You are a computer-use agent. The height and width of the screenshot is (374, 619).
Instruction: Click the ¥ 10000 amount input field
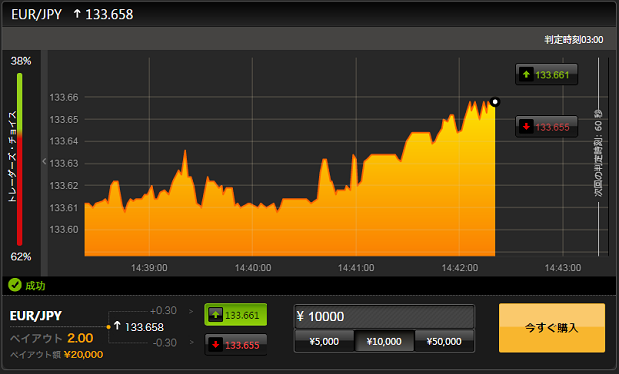[384, 316]
